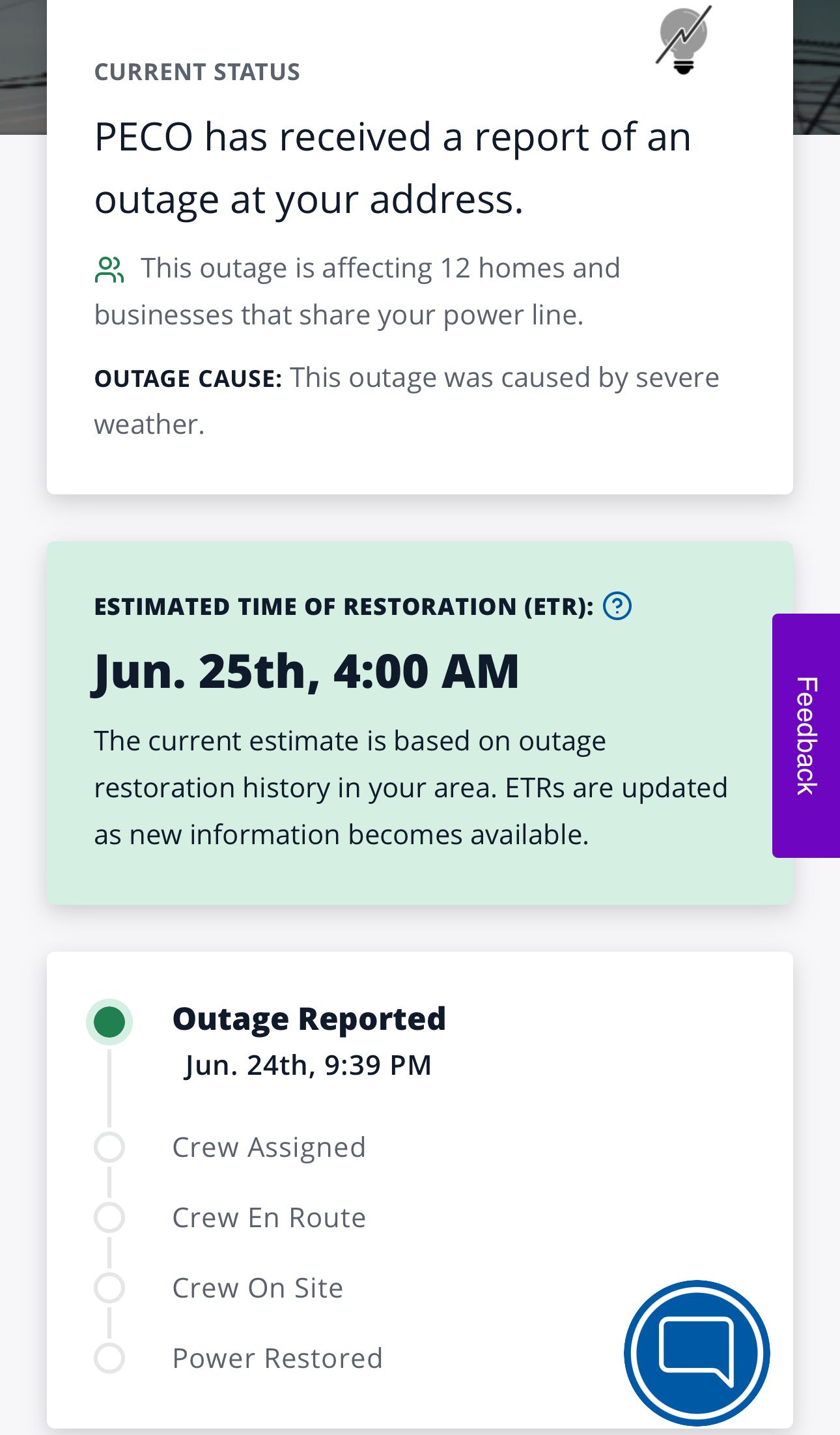Click the Power Restored status circle
Viewport: 840px width, 1435px height.
coord(109,1358)
